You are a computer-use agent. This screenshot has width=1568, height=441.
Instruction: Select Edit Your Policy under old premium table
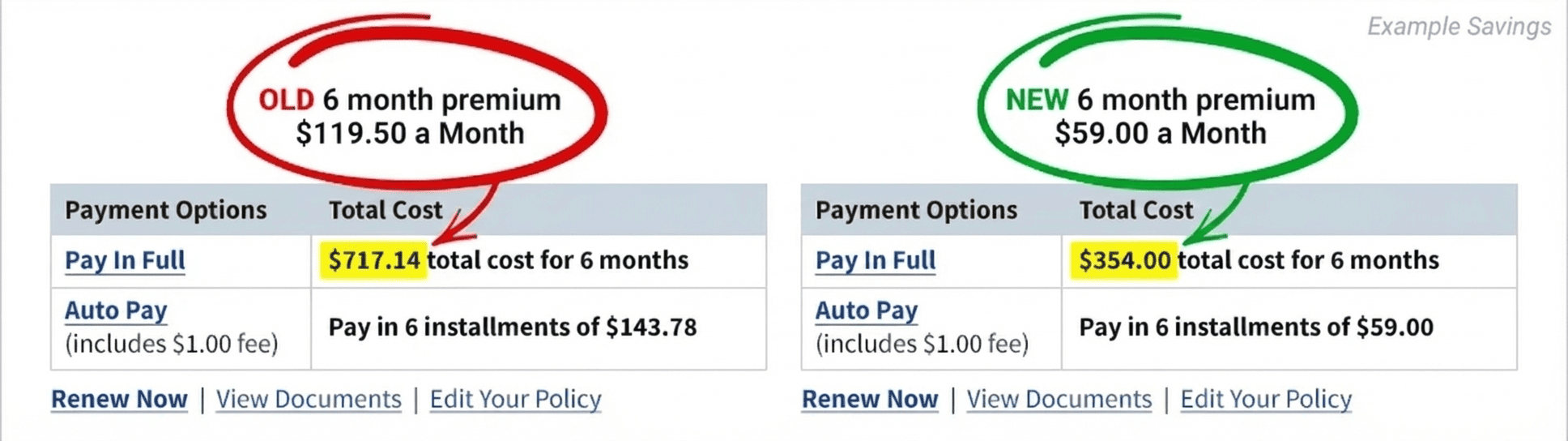pos(515,399)
